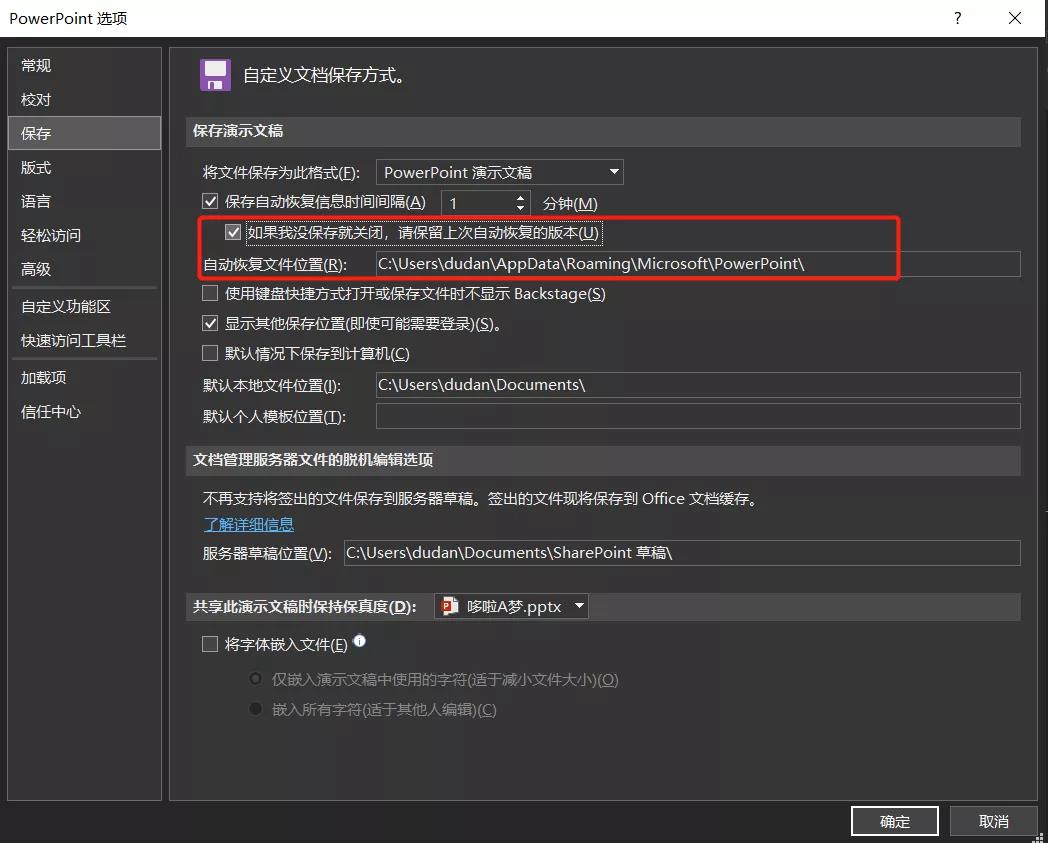
Task: Confirm settings with the 确定 button
Action: [894, 820]
